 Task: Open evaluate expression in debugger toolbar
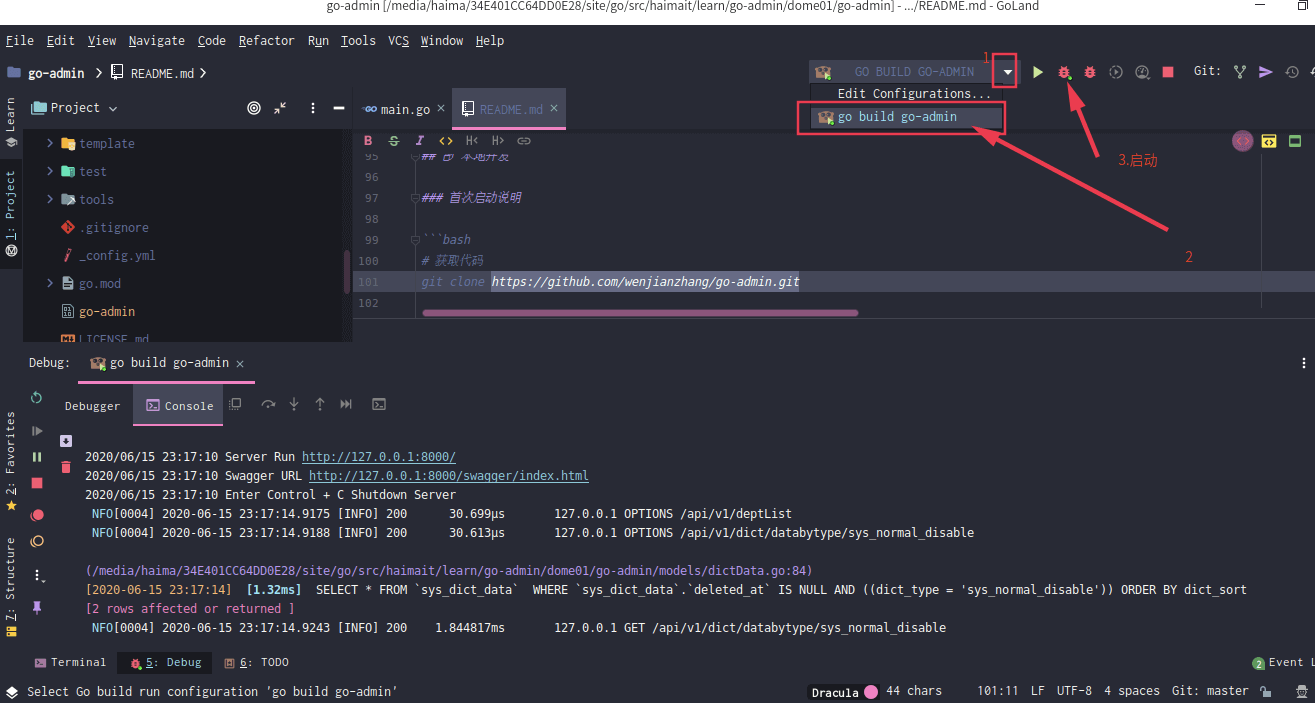click(x=379, y=404)
